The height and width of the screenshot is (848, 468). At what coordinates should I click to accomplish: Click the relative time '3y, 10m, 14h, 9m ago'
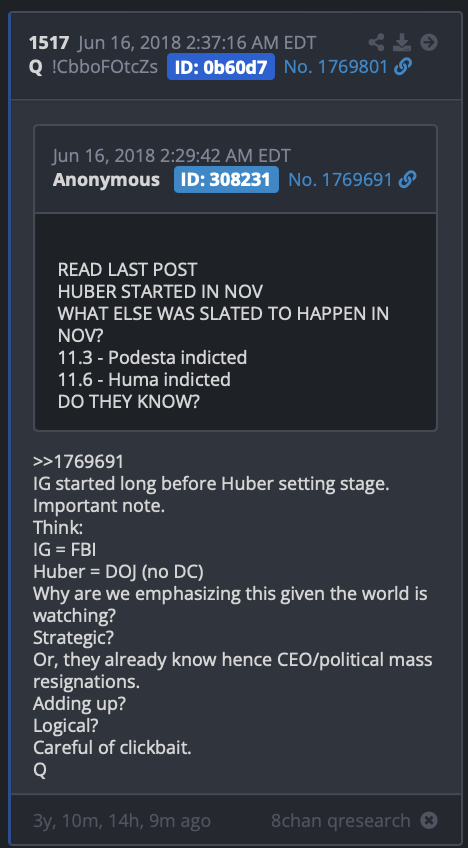(x=122, y=820)
